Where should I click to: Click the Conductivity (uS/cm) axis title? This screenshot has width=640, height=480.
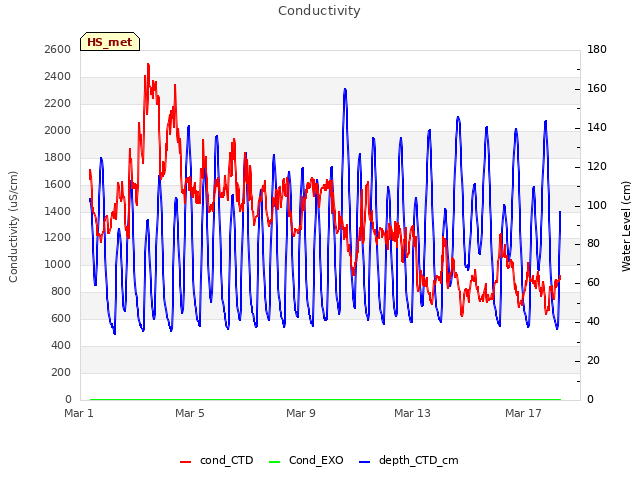click(x=13, y=227)
